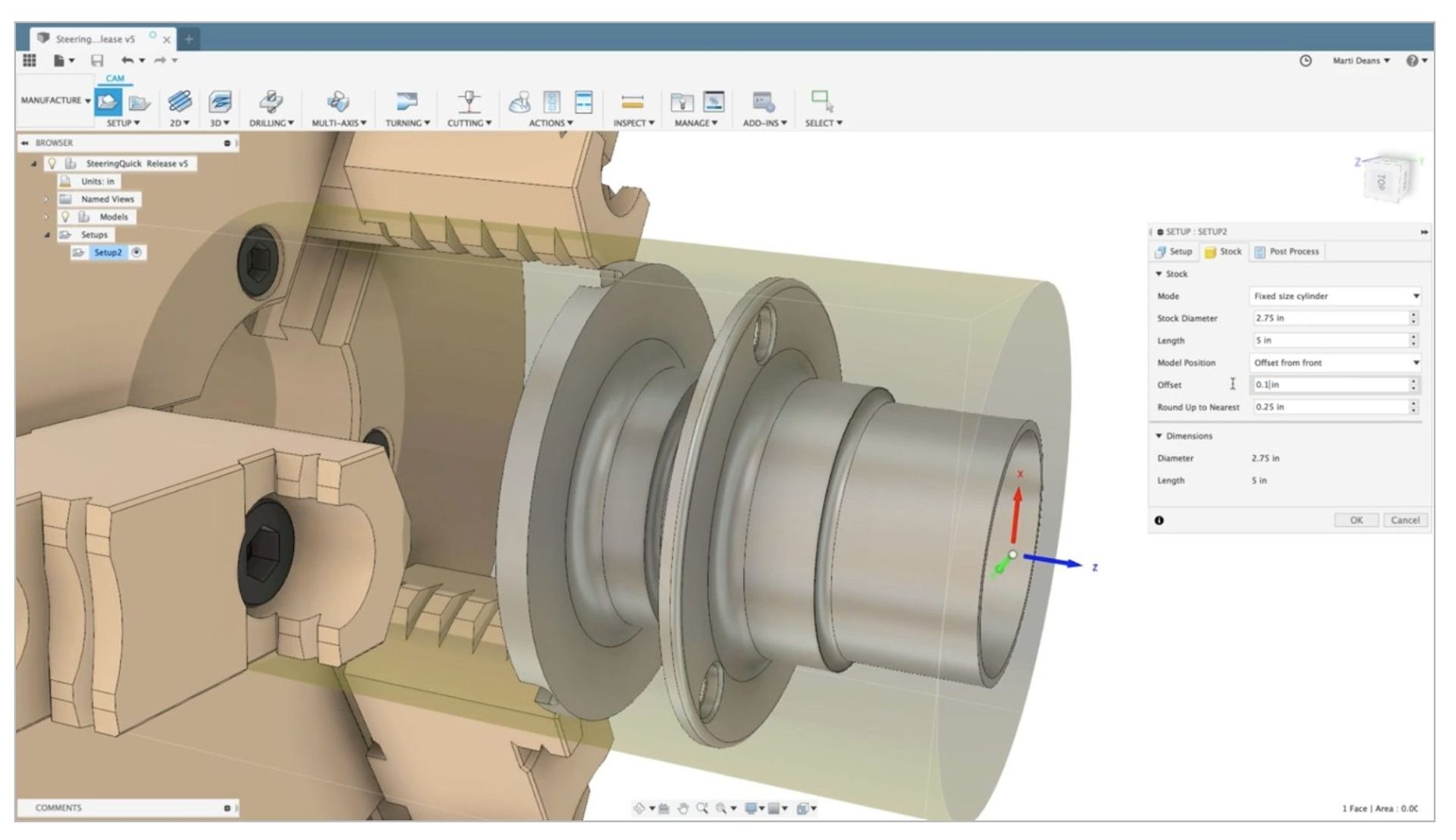Open the ACTIONS menu
Image resolution: width=1456 pixels, height=840 pixels.
pos(551,123)
